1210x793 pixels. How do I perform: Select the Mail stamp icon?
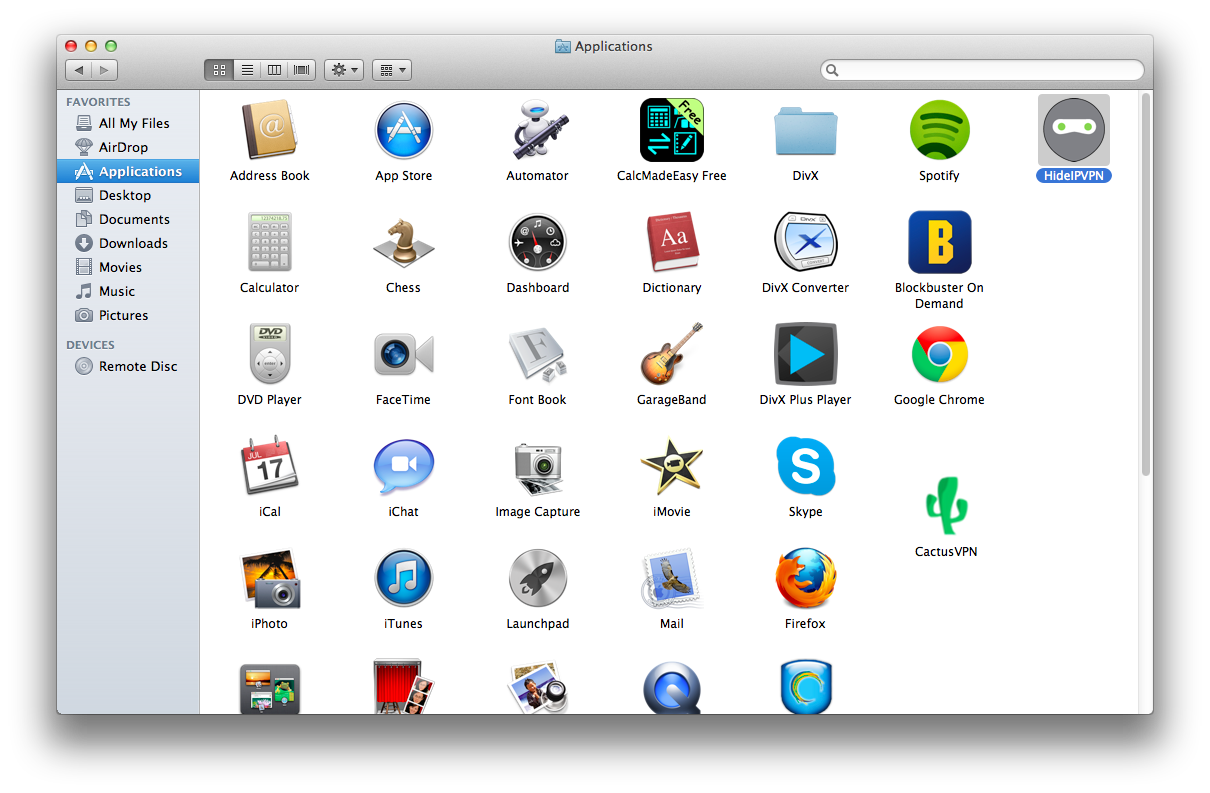coord(672,578)
